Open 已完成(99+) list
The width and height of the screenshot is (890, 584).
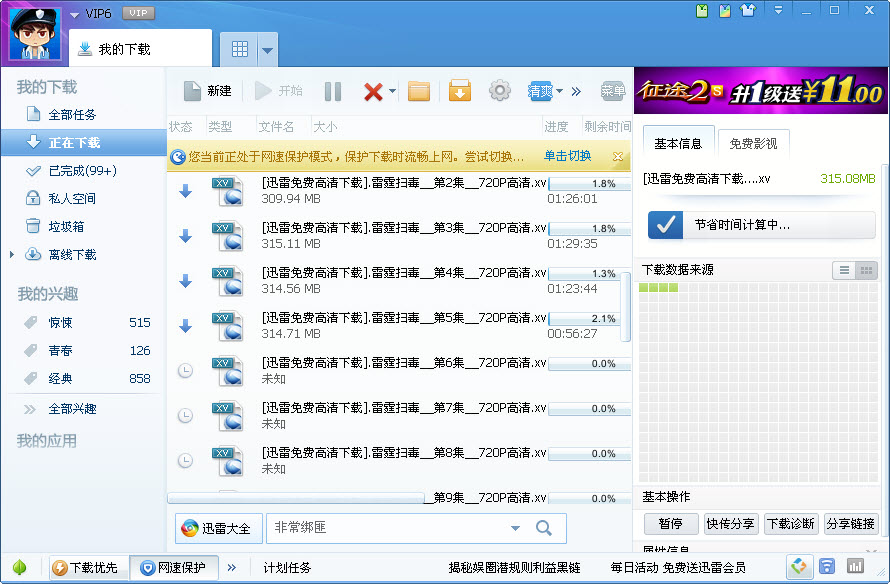(83, 170)
